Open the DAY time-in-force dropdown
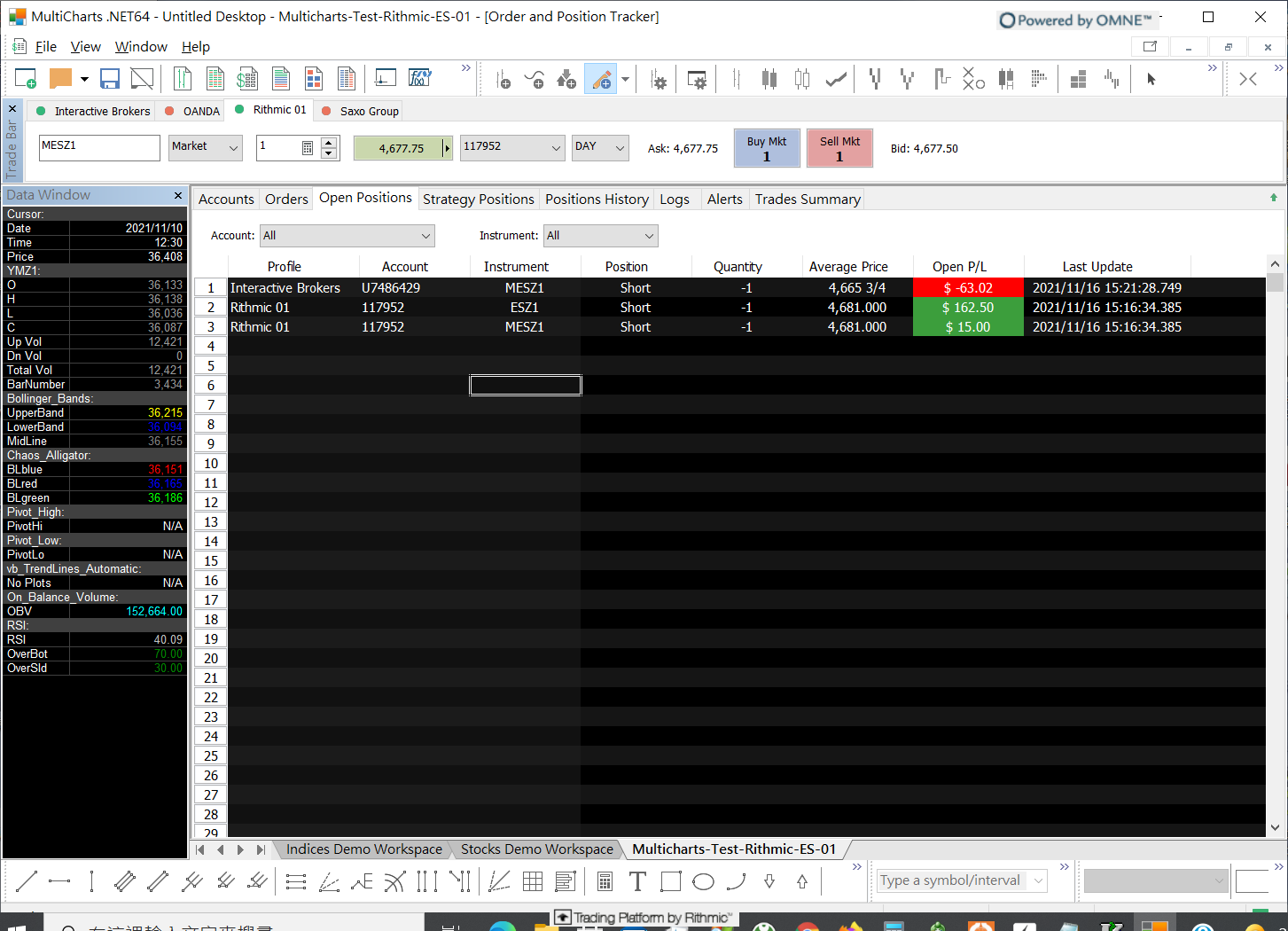This screenshot has width=1288, height=931. 620,148
